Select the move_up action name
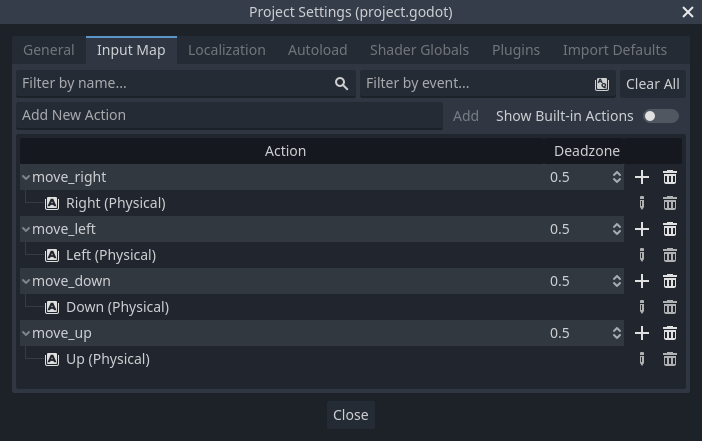 62,334
